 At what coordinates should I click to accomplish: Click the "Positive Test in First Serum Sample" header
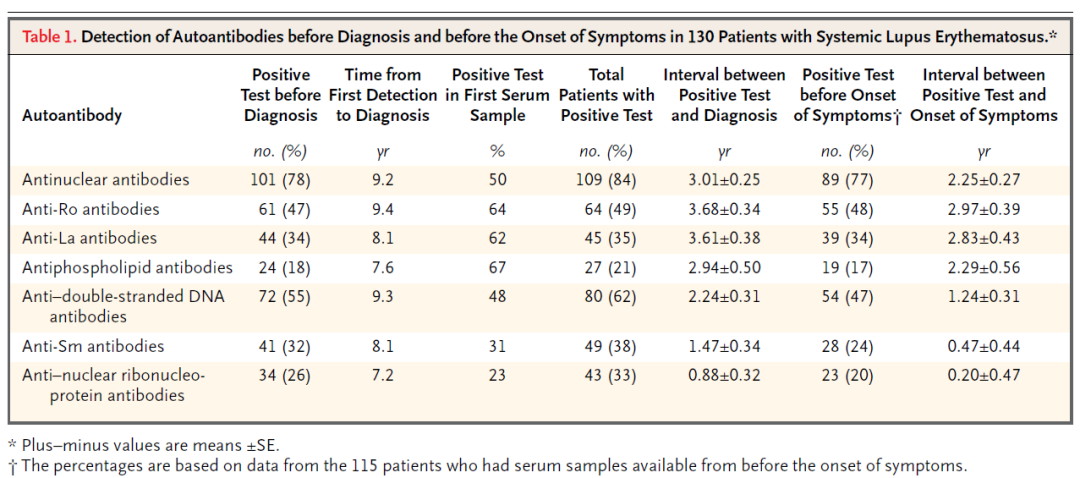tap(498, 95)
